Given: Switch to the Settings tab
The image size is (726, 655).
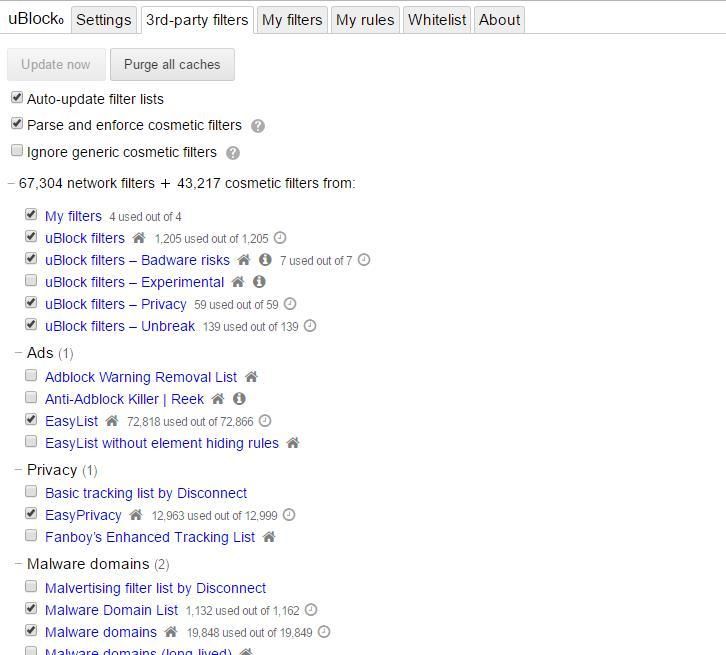Looking at the screenshot, I should coord(104,20).
